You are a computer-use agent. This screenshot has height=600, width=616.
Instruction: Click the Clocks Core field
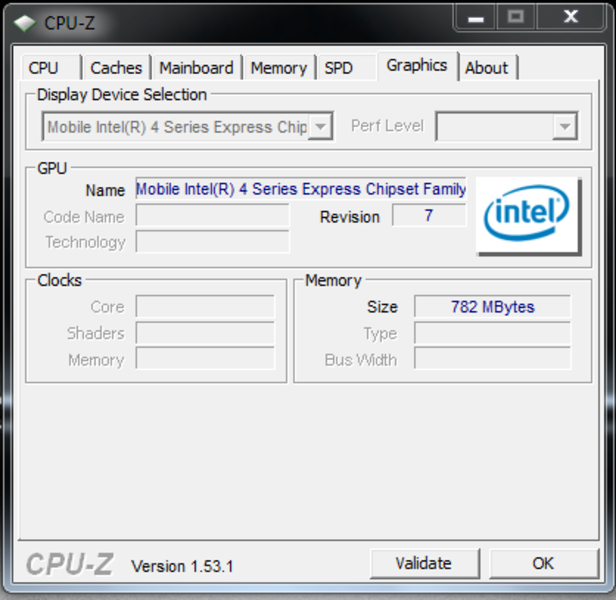coord(205,306)
